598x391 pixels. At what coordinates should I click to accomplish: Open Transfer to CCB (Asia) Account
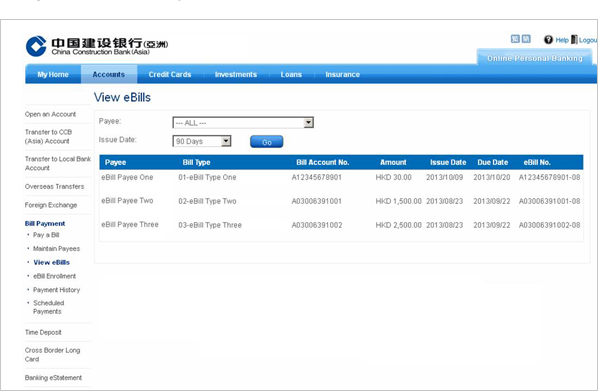48,137
